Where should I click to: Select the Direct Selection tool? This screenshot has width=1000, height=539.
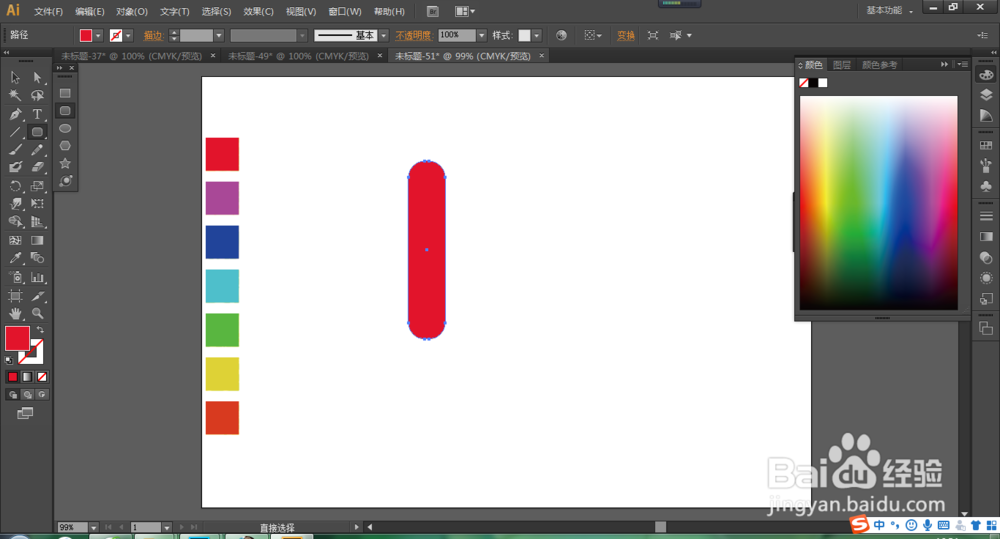(37, 77)
